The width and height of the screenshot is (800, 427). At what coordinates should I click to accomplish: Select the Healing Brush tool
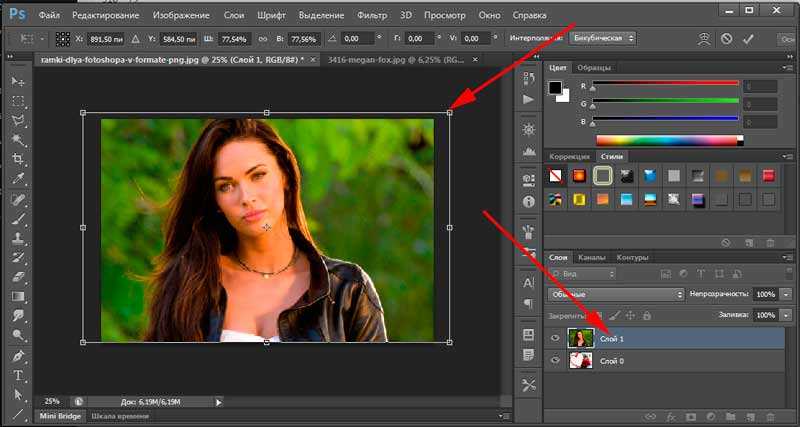point(18,199)
